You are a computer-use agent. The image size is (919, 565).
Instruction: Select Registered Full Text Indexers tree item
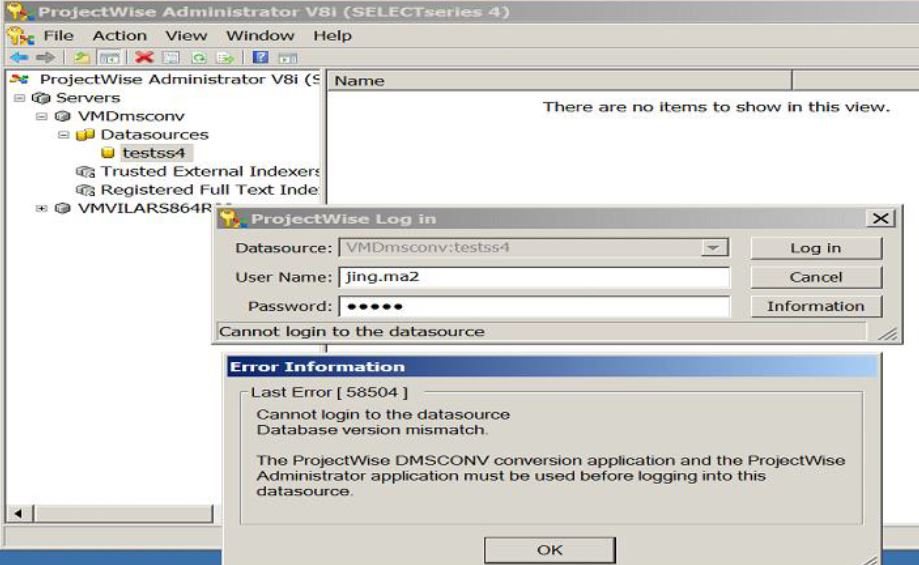[x=210, y=190]
